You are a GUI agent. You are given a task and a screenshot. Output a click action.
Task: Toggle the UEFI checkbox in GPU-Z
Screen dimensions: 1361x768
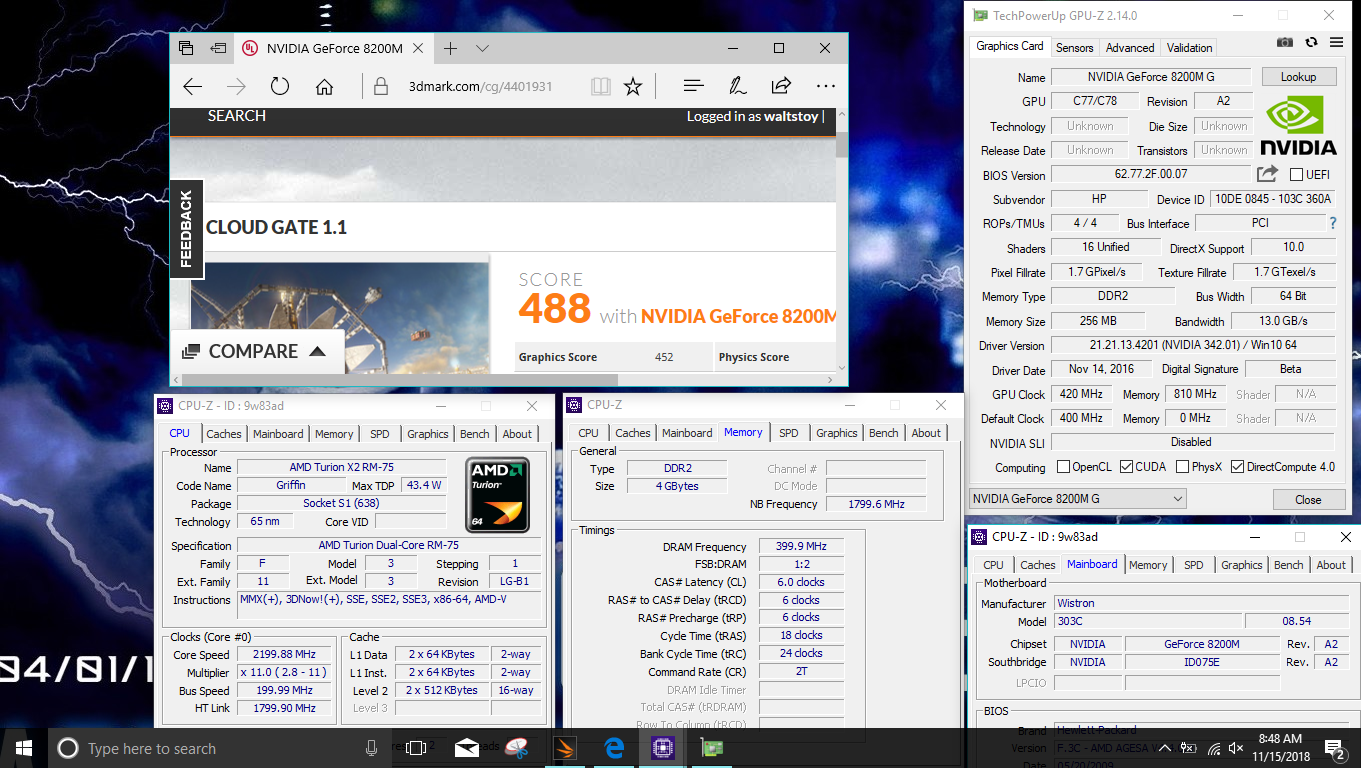click(1296, 175)
